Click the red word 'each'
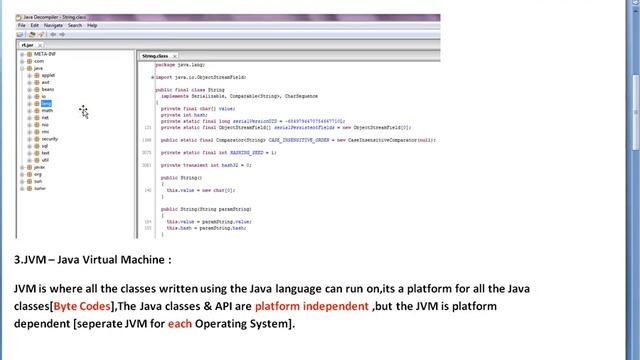The image size is (640, 360). point(180,324)
